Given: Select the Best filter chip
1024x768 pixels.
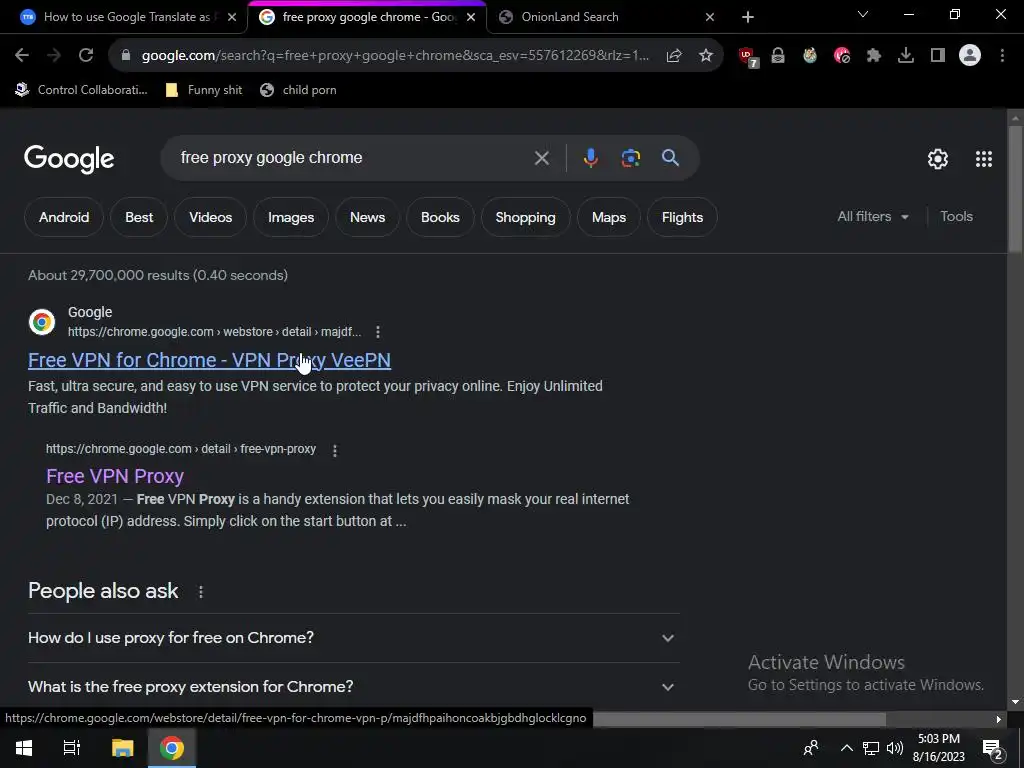Looking at the screenshot, I should click(139, 217).
